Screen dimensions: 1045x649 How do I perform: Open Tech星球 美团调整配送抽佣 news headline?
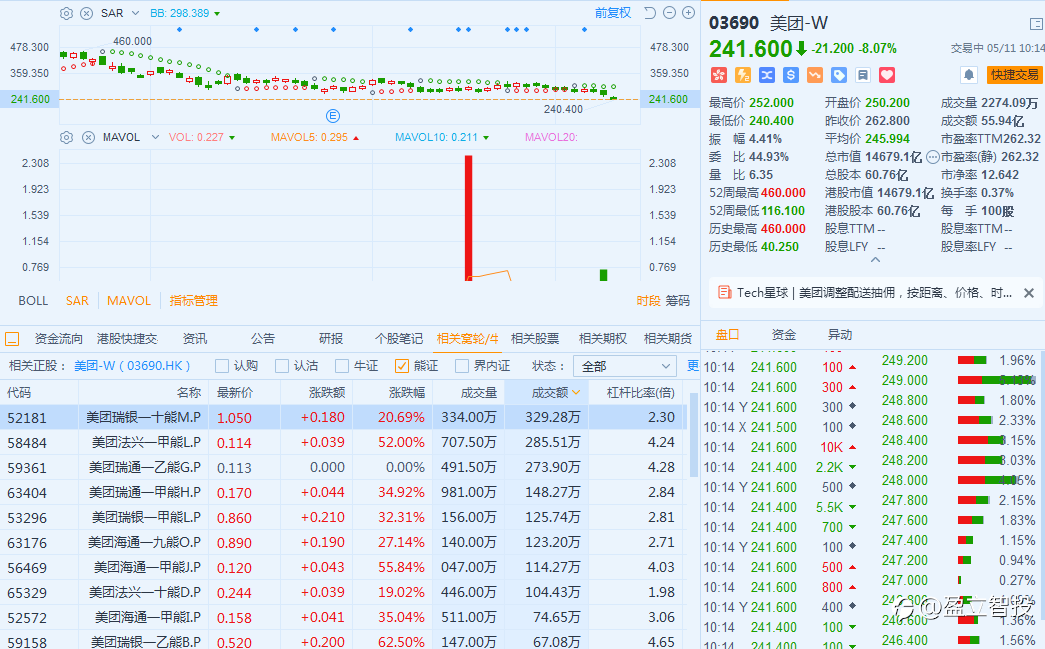874,293
